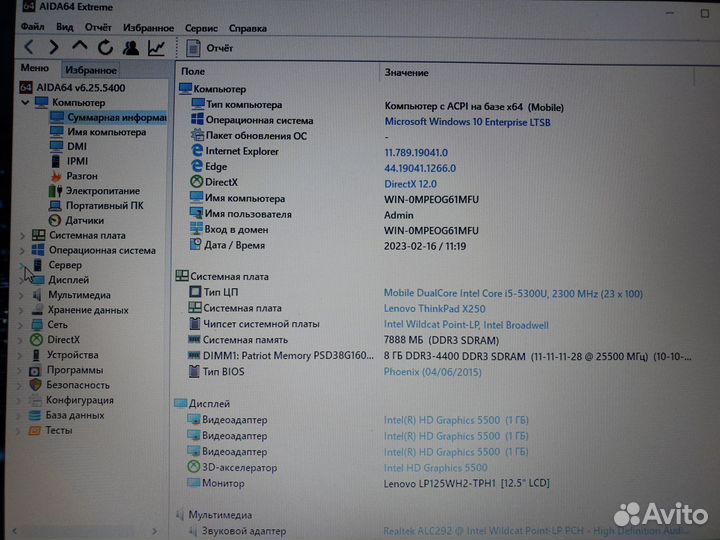Screen dimensions: 720x540
Task: Expand the DirectX tree node
Action: pos(20,340)
